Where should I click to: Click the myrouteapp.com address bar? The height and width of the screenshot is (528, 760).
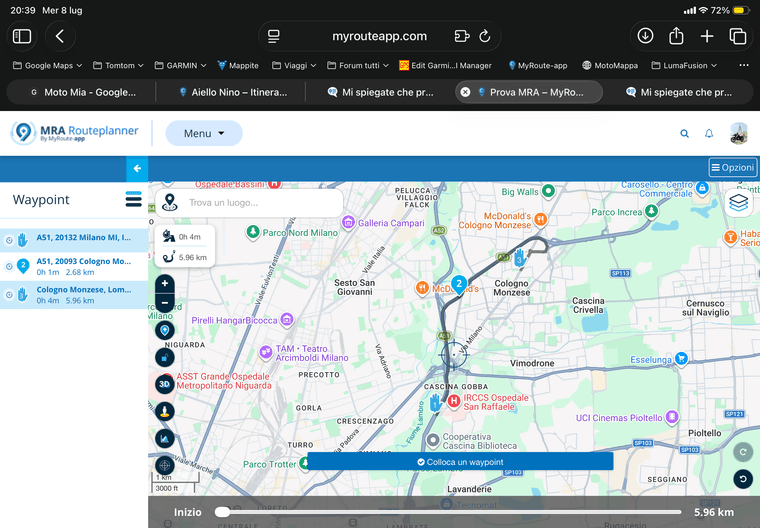(380, 36)
